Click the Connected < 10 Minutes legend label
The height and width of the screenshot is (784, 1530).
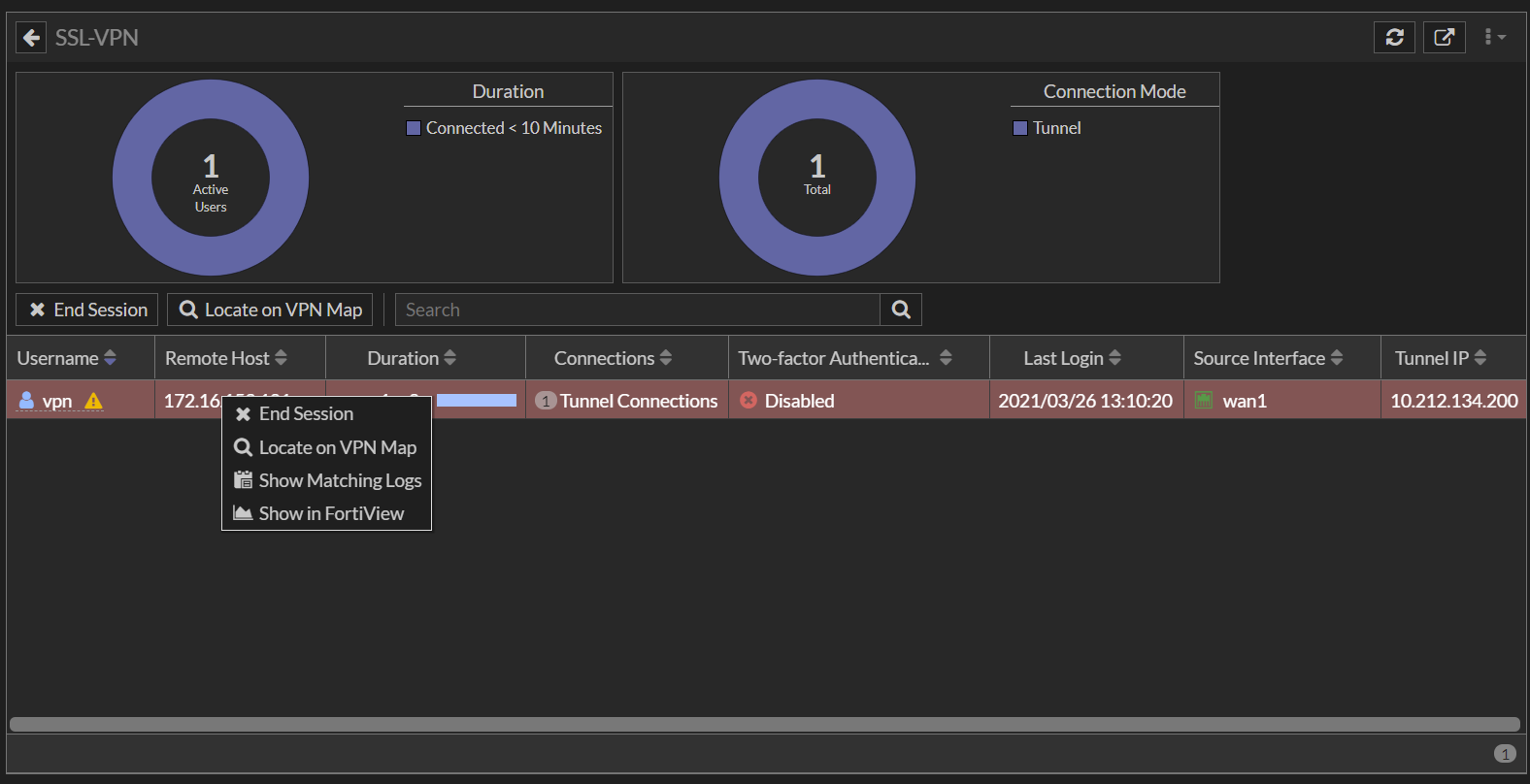coord(514,128)
